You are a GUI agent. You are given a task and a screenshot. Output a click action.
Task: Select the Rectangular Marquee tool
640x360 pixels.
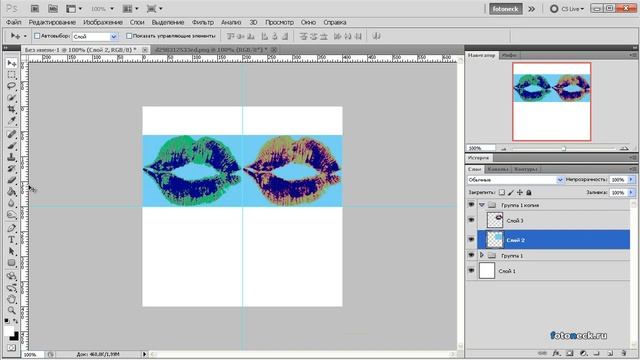[x=11, y=75]
